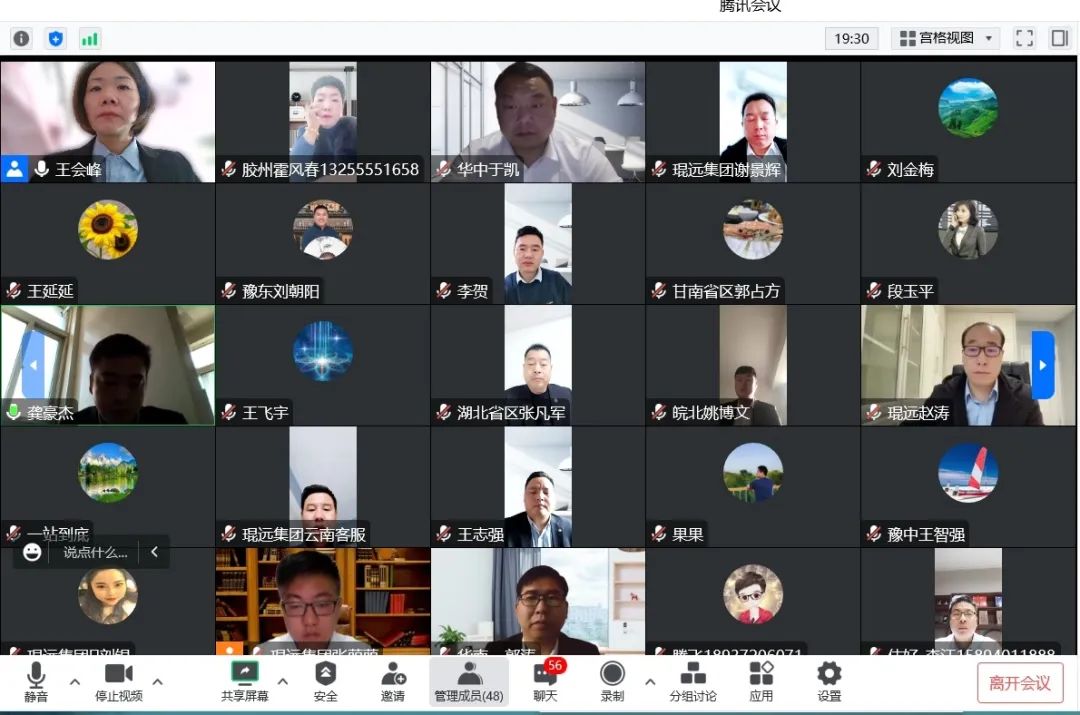Go to previous page of participants
This screenshot has width=1080, height=715.
click(33, 365)
